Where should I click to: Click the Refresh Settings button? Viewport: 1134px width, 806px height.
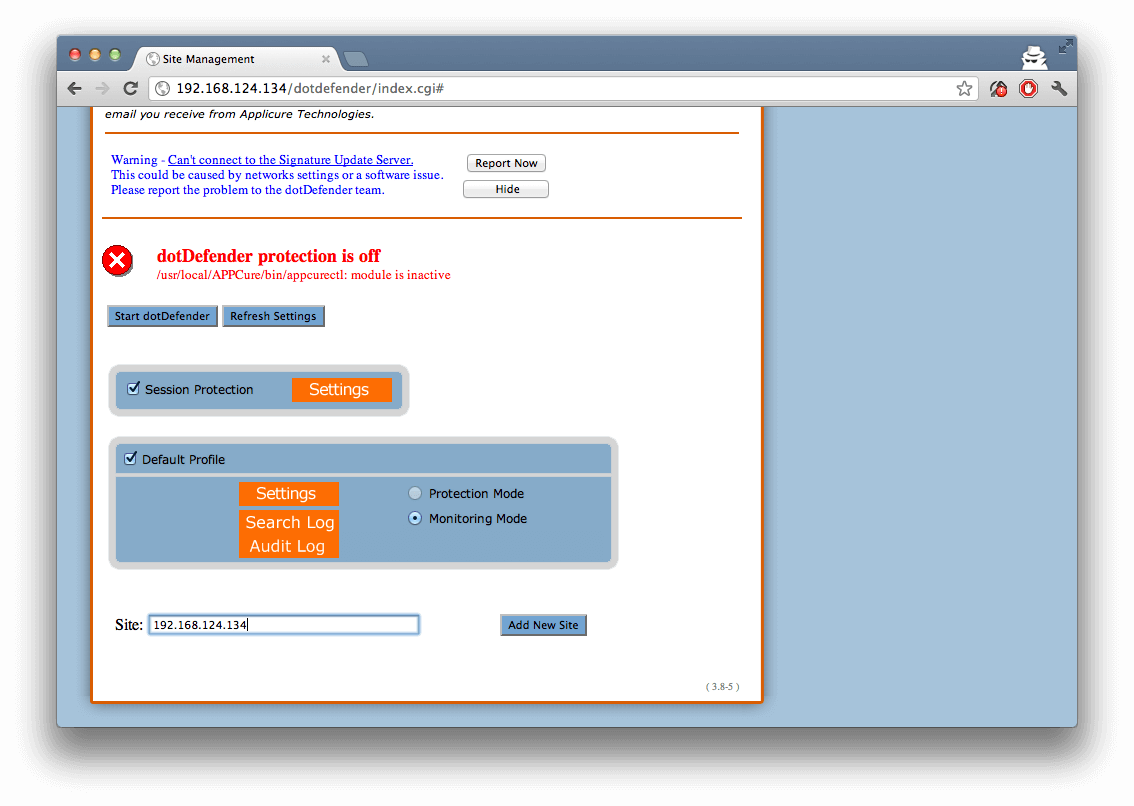[273, 316]
